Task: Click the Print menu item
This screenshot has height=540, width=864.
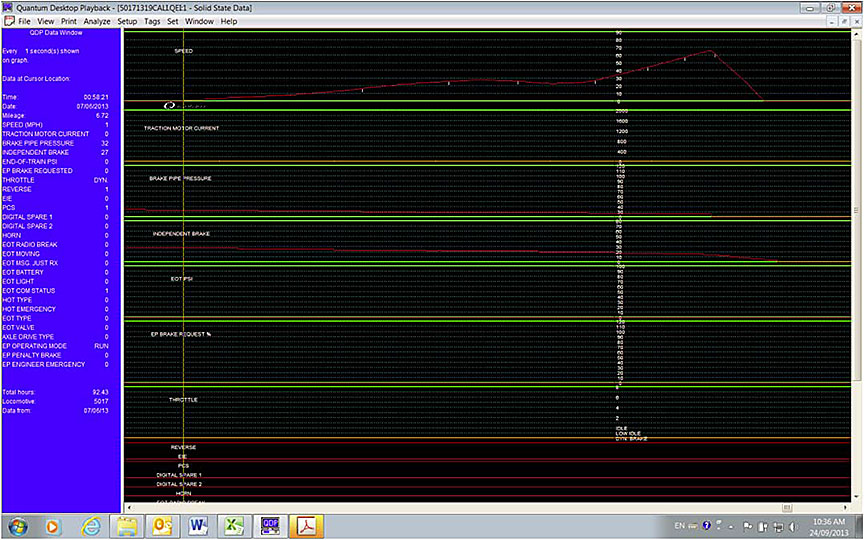Action: tap(69, 21)
